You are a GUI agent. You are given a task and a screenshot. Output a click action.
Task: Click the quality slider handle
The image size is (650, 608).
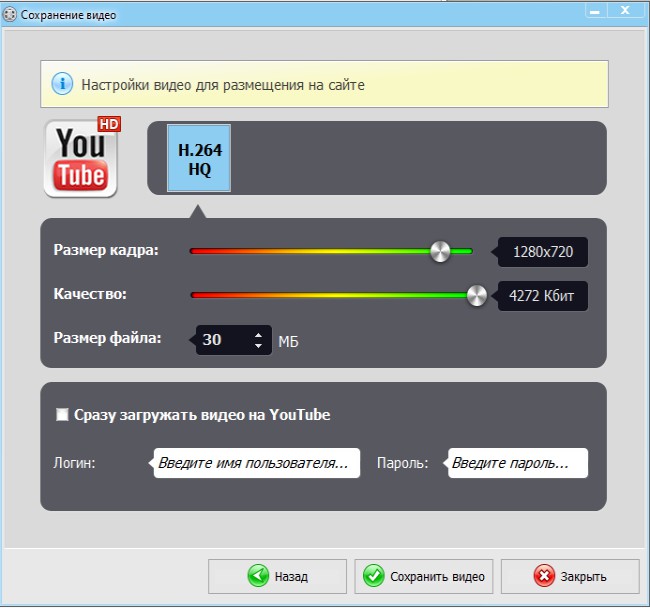coord(477,296)
